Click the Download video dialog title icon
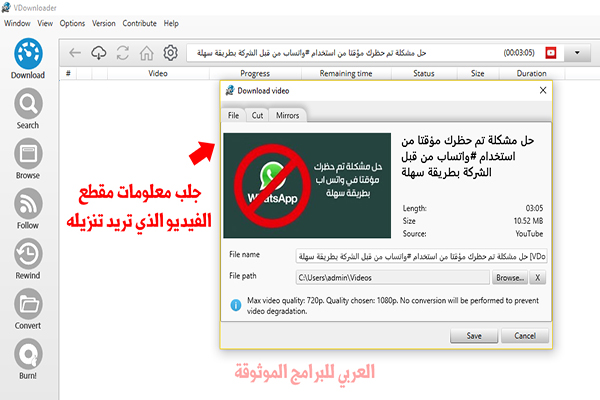 pyautogui.click(x=230, y=90)
